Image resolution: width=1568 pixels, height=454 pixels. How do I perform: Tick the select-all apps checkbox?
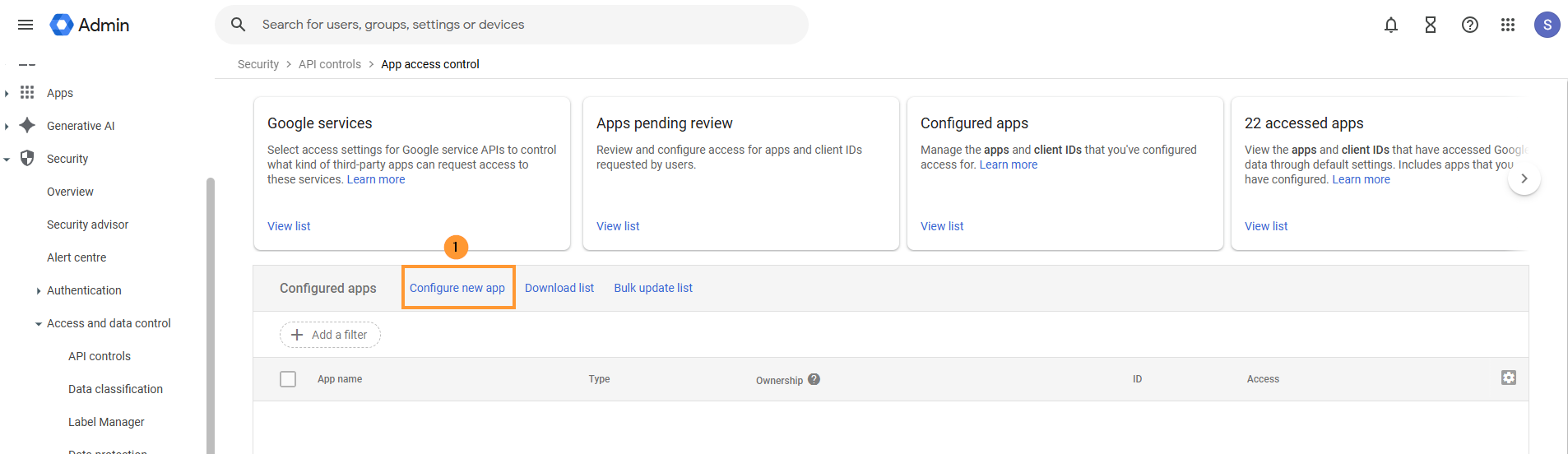point(288,379)
